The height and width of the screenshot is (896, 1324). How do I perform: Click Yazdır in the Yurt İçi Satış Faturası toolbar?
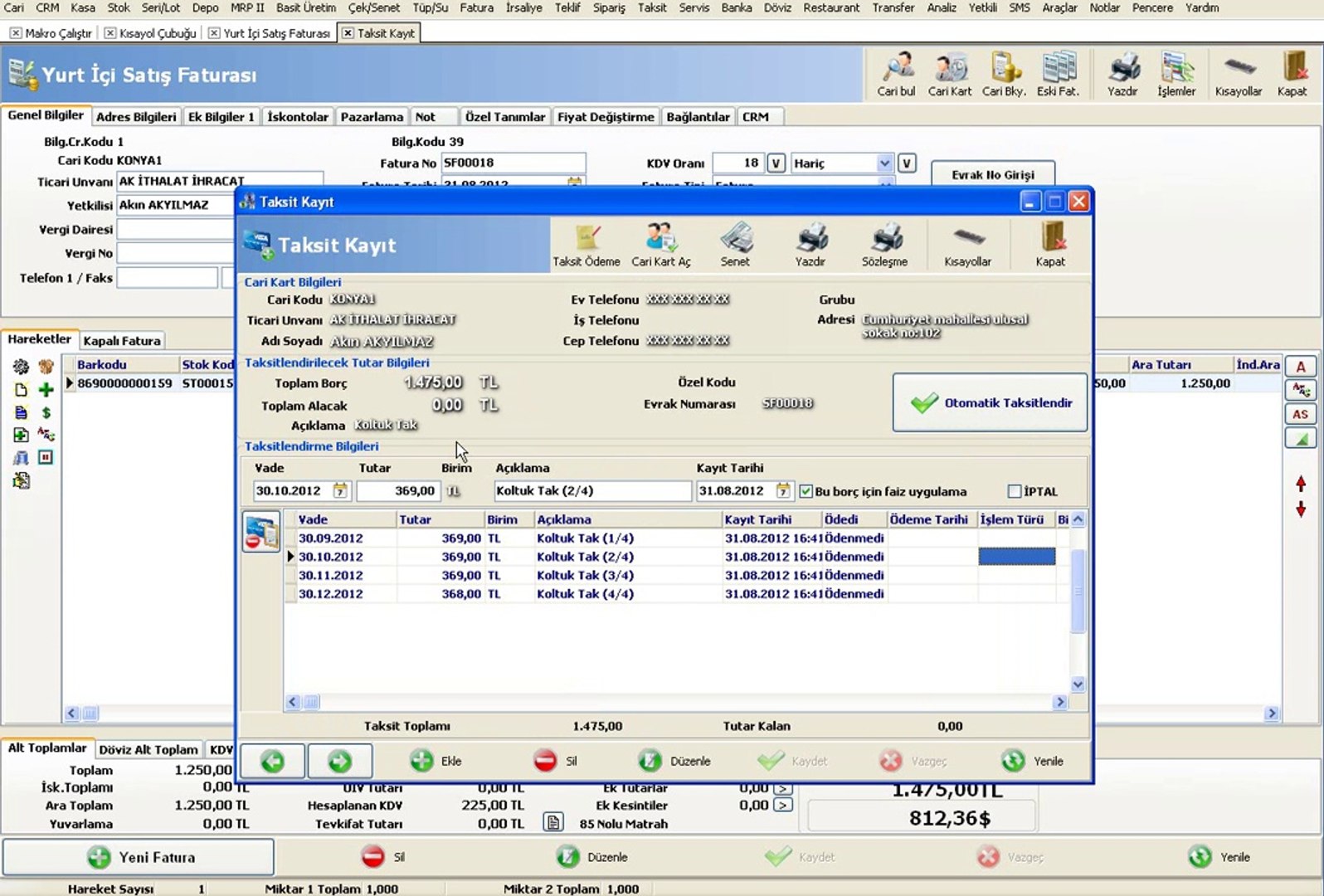click(x=1122, y=74)
